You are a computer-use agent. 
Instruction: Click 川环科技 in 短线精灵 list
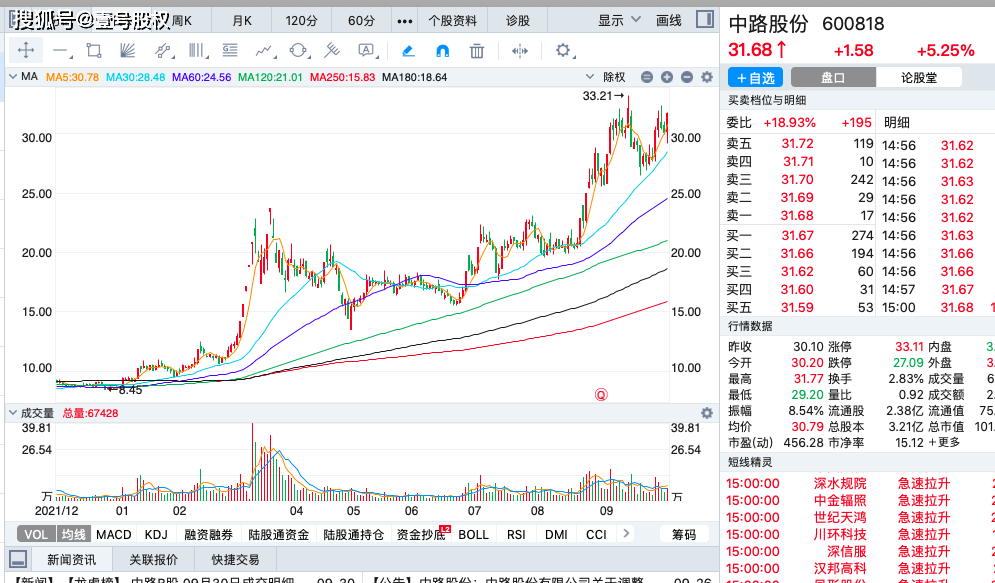(x=840, y=534)
